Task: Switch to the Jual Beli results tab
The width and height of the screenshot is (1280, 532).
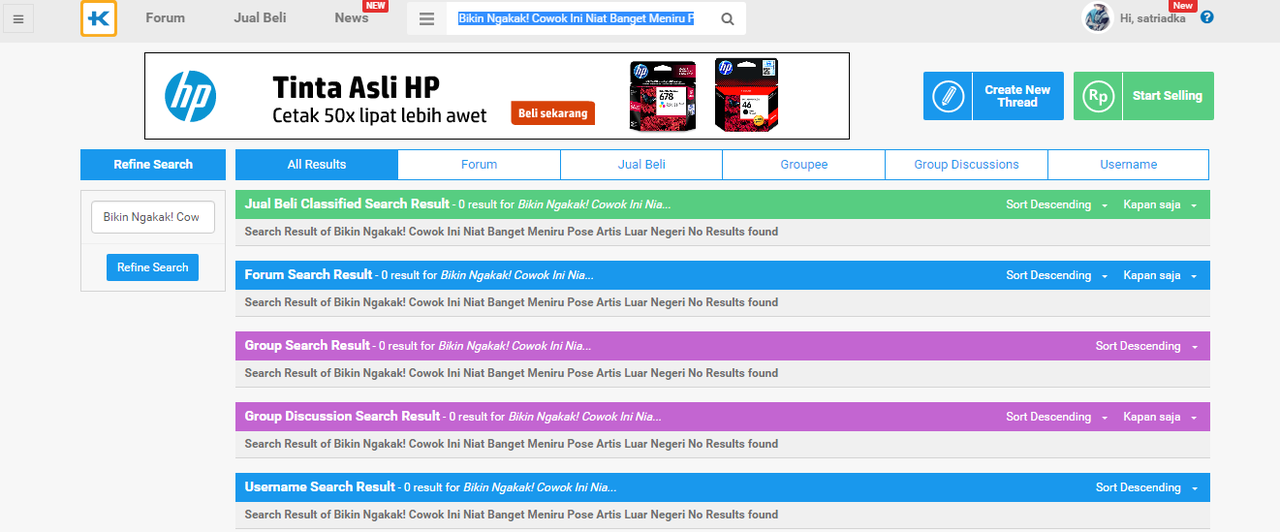Action: pos(642,164)
